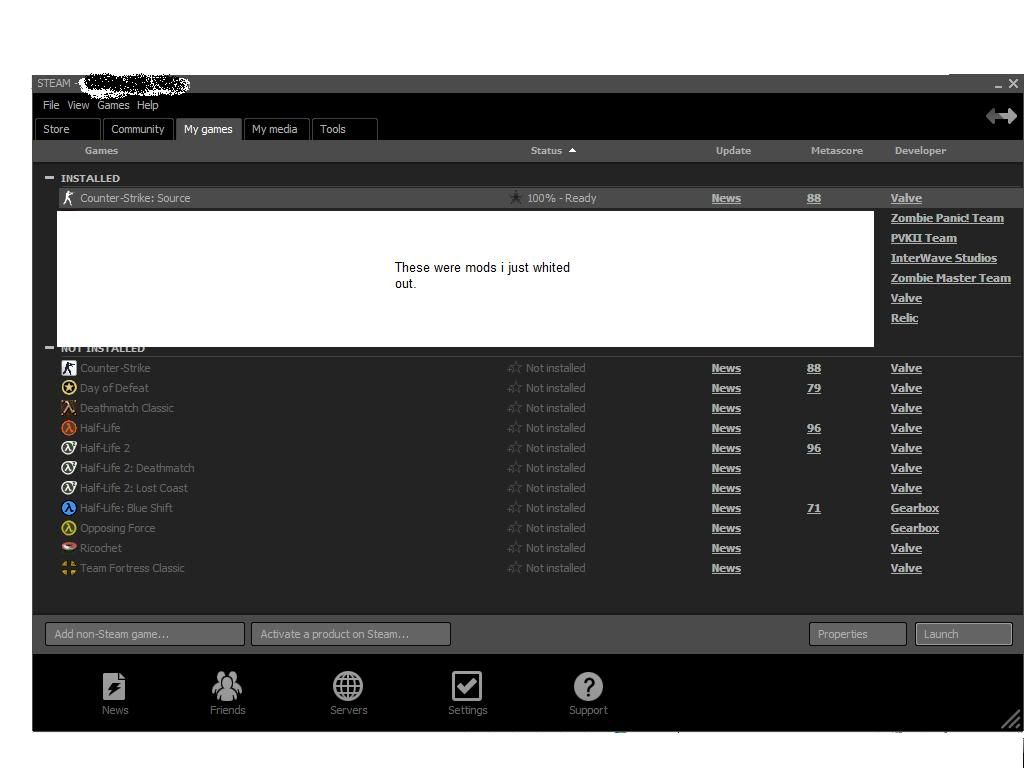Toggle favorite star for Day of Defeat
Viewport: 1024px width, 768px height.
tap(515, 388)
